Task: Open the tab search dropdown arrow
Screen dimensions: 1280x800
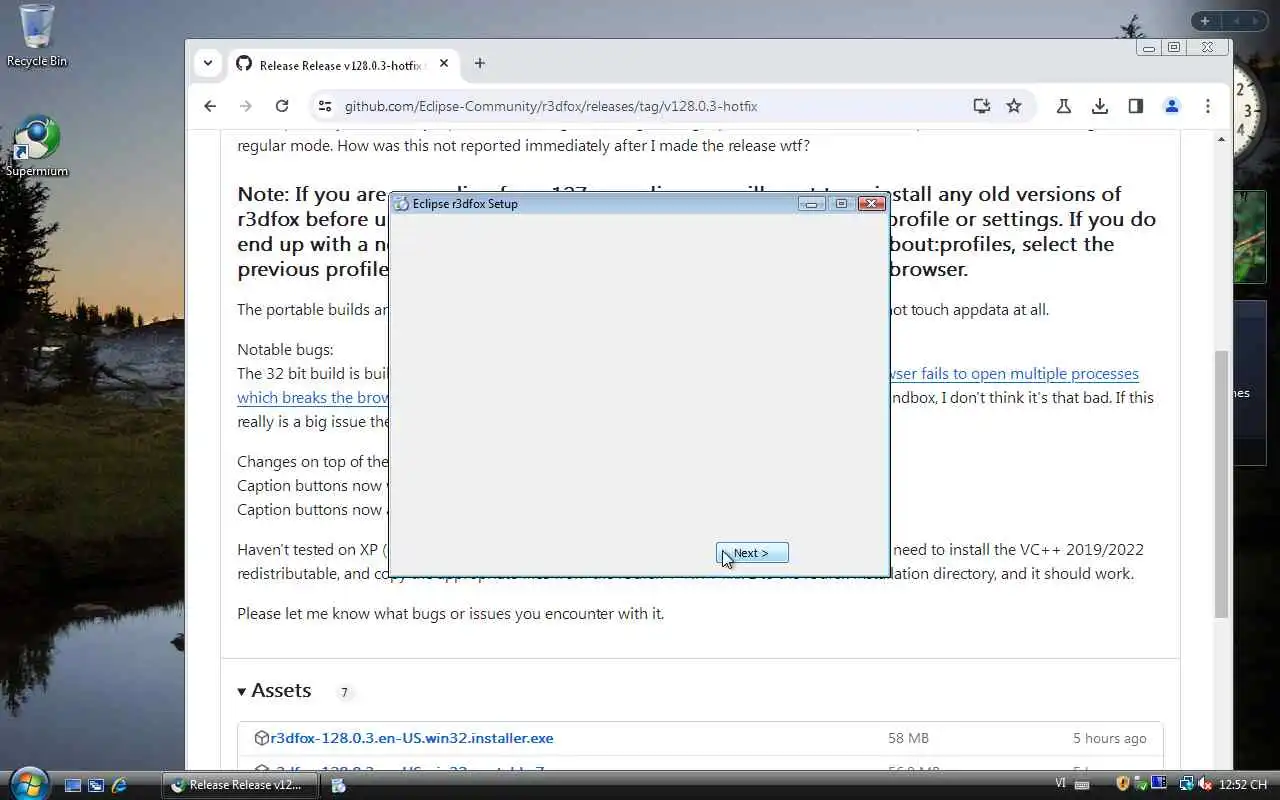Action: click(207, 63)
